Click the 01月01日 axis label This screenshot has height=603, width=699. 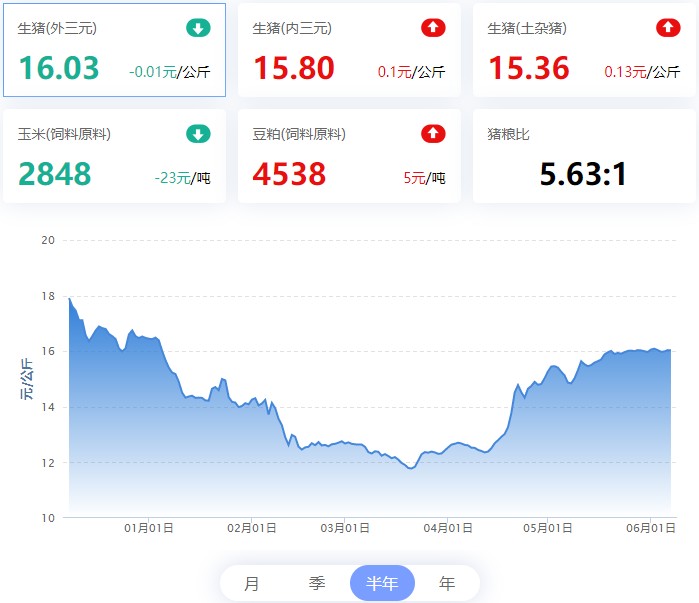[x=148, y=528]
